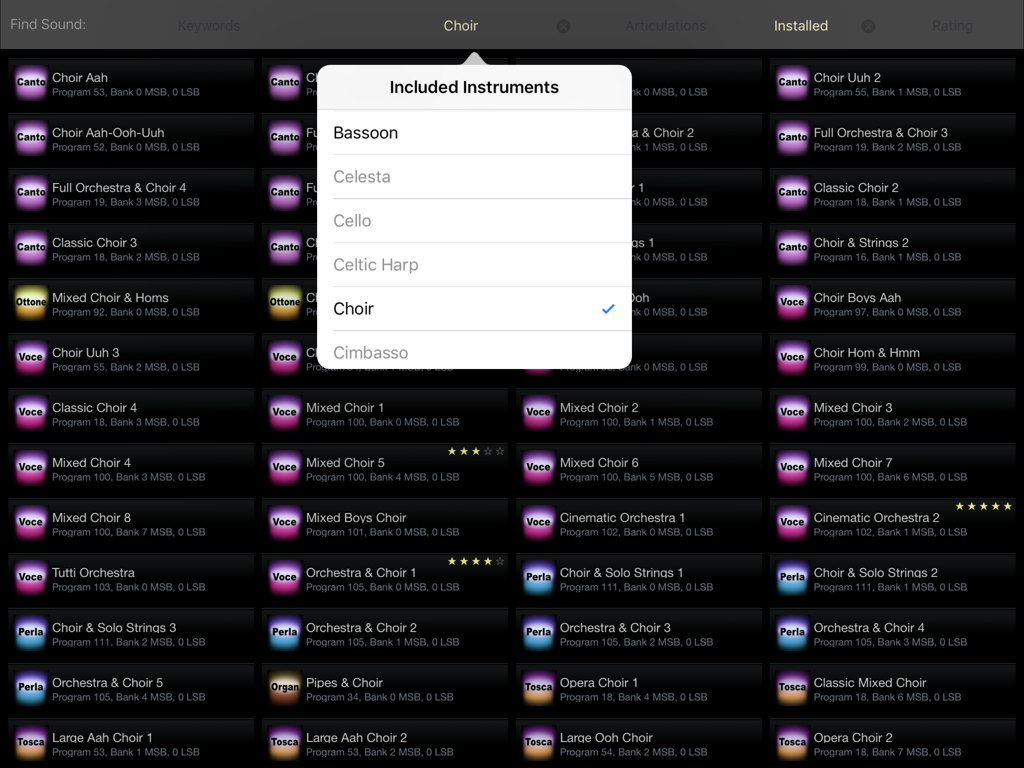
Task: Tap the Tosca icon beside Opera Choir 1
Action: 538,687
